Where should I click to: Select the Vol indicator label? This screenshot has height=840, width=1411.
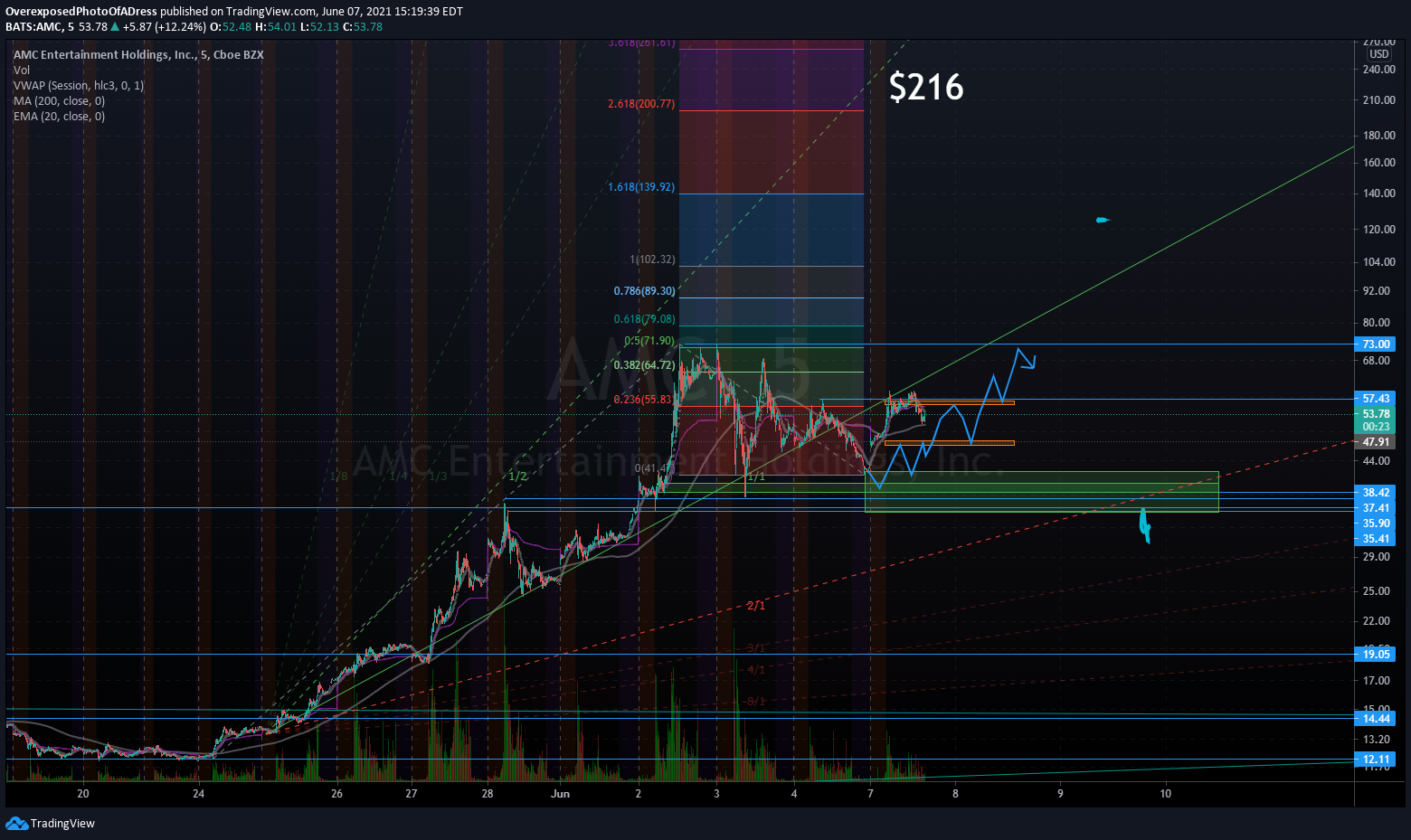22,70
